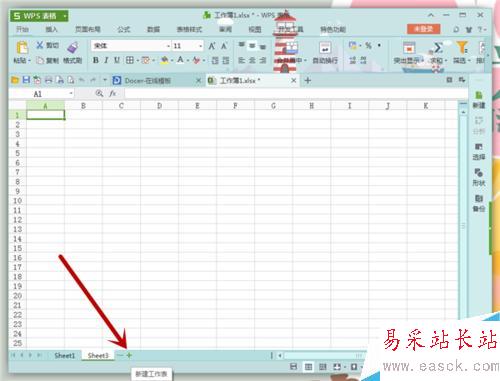Open the Start (开始) ribbon tab
Image resolution: width=500 pixels, height=381 pixels.
(x=22, y=29)
